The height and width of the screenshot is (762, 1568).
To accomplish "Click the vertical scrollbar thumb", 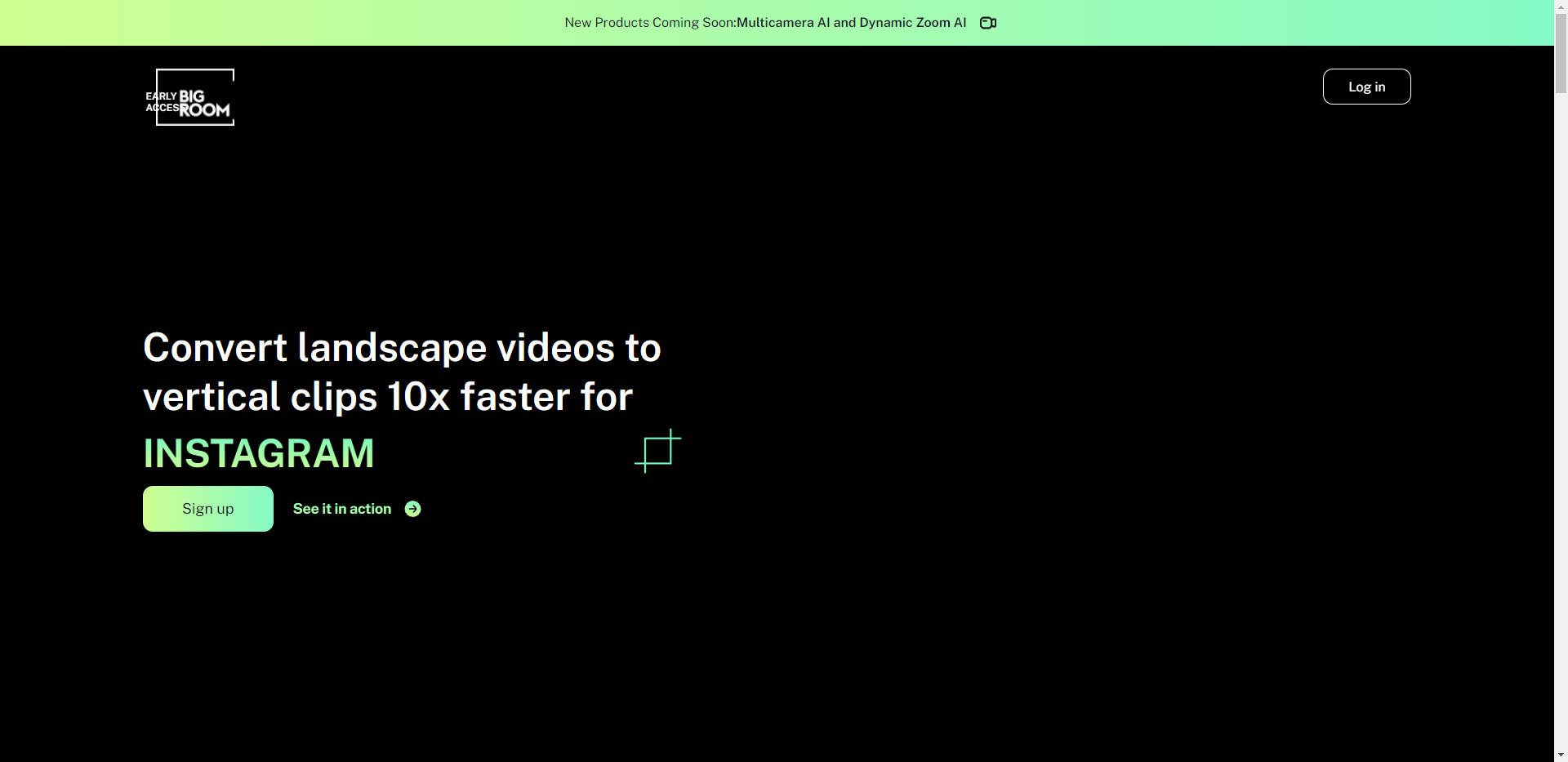I will pyautogui.click(x=1561, y=53).
